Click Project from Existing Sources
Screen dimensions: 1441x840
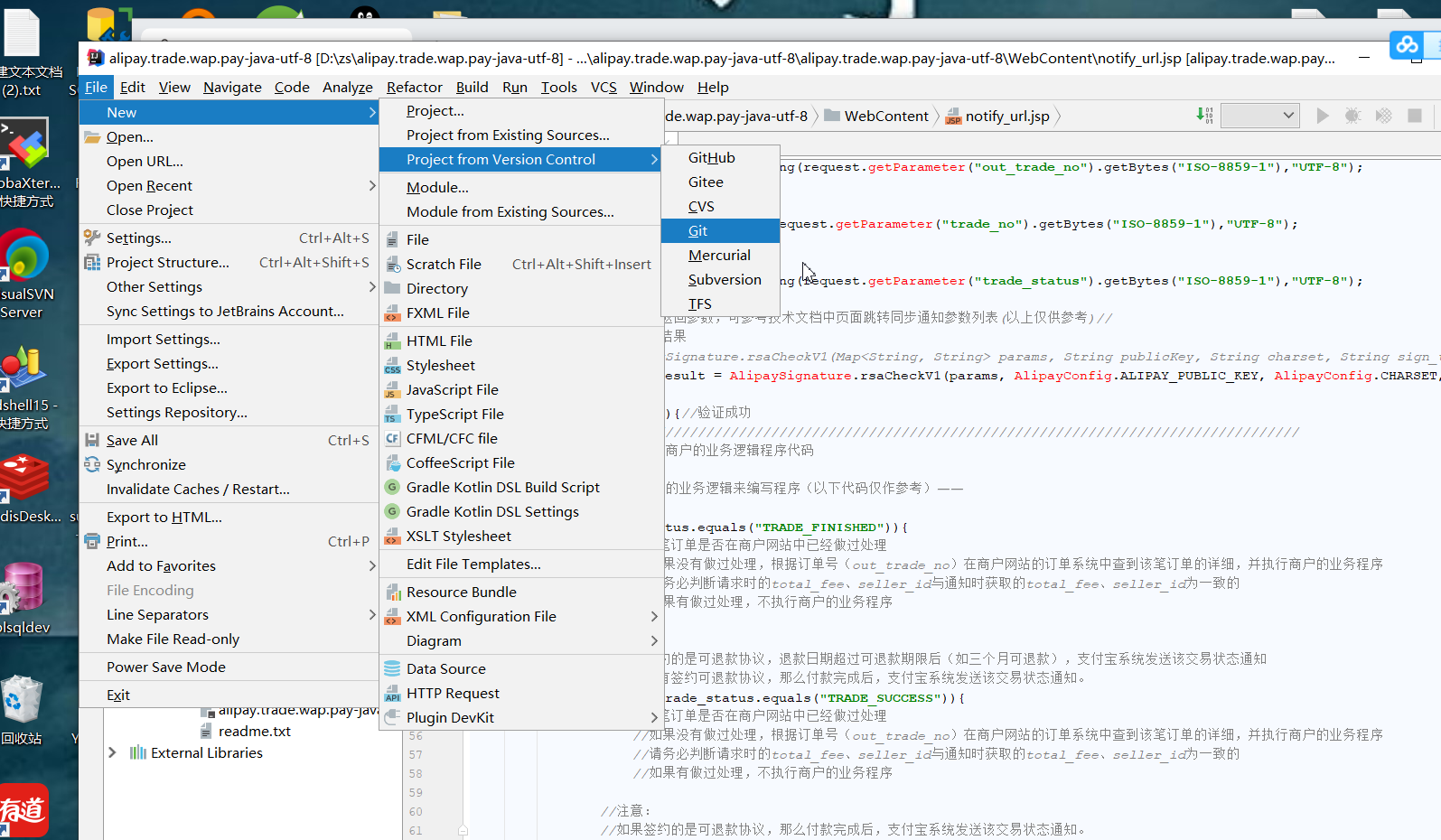pyautogui.click(x=521, y=135)
